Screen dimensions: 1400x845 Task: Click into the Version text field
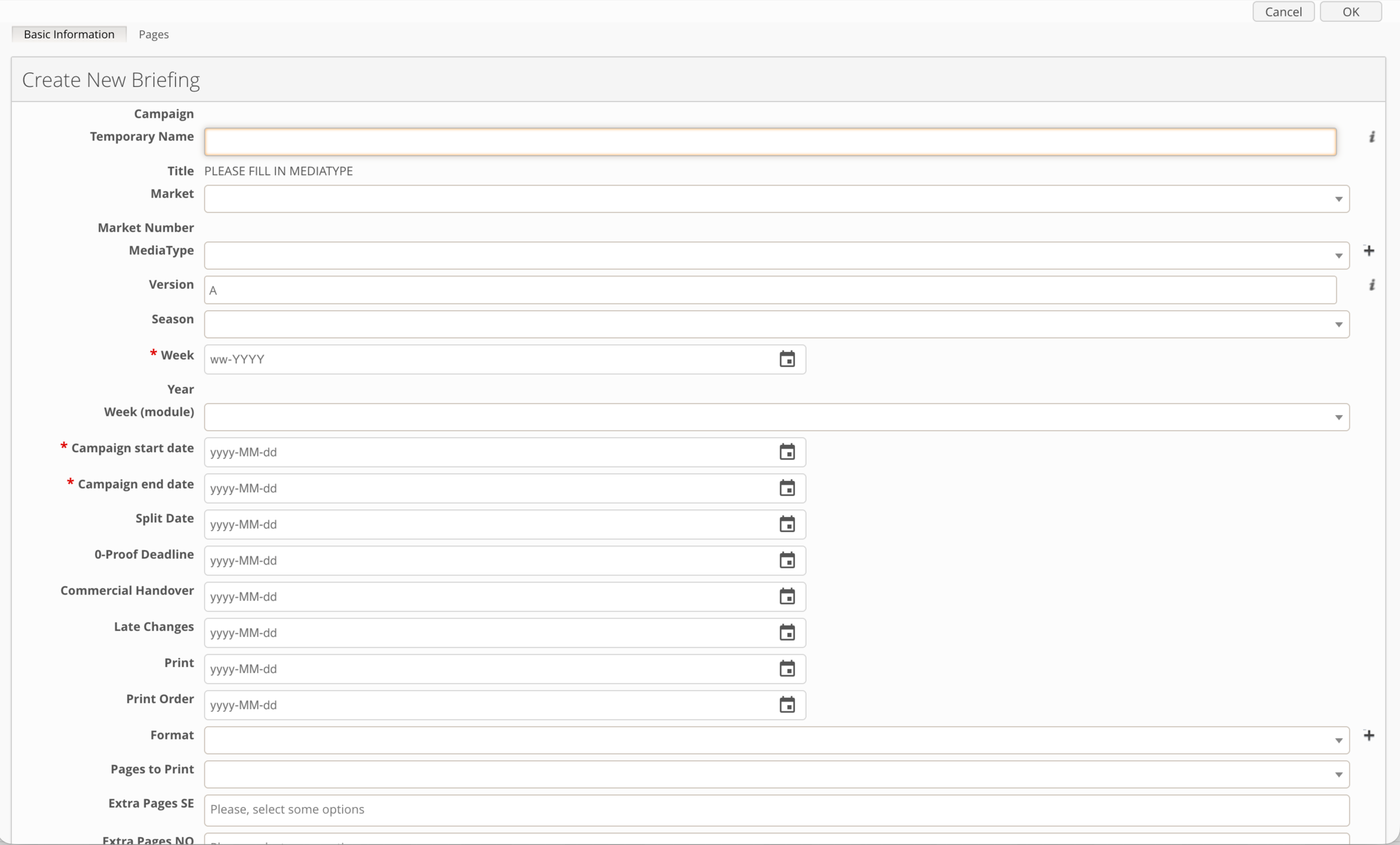click(x=771, y=290)
